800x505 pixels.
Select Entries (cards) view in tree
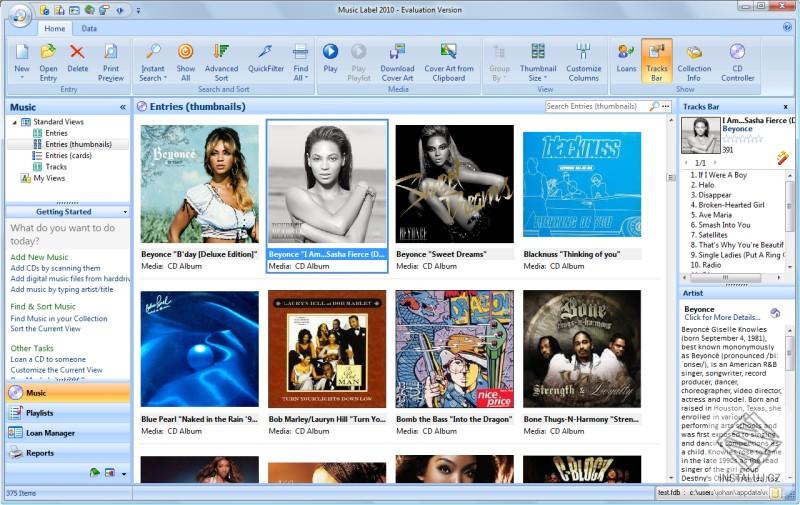pyautogui.click(x=68, y=155)
